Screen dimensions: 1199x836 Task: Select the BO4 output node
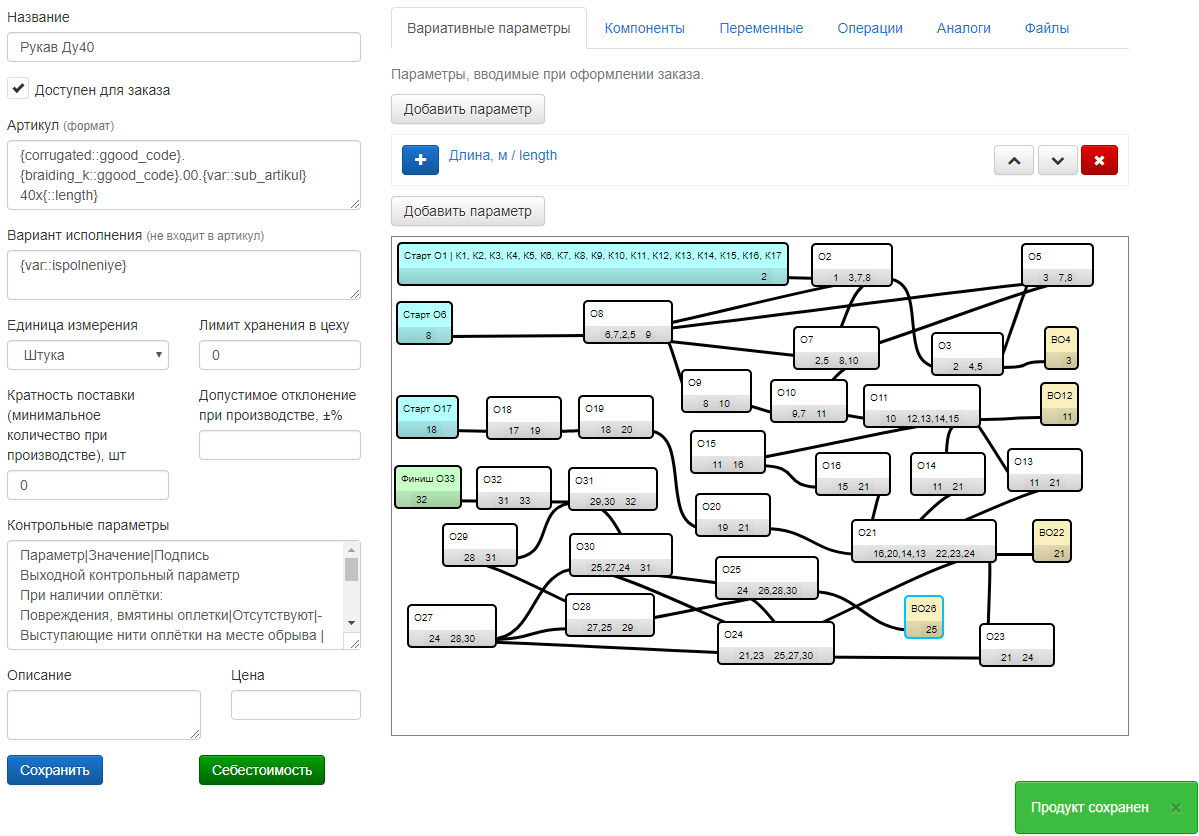(x=1061, y=348)
